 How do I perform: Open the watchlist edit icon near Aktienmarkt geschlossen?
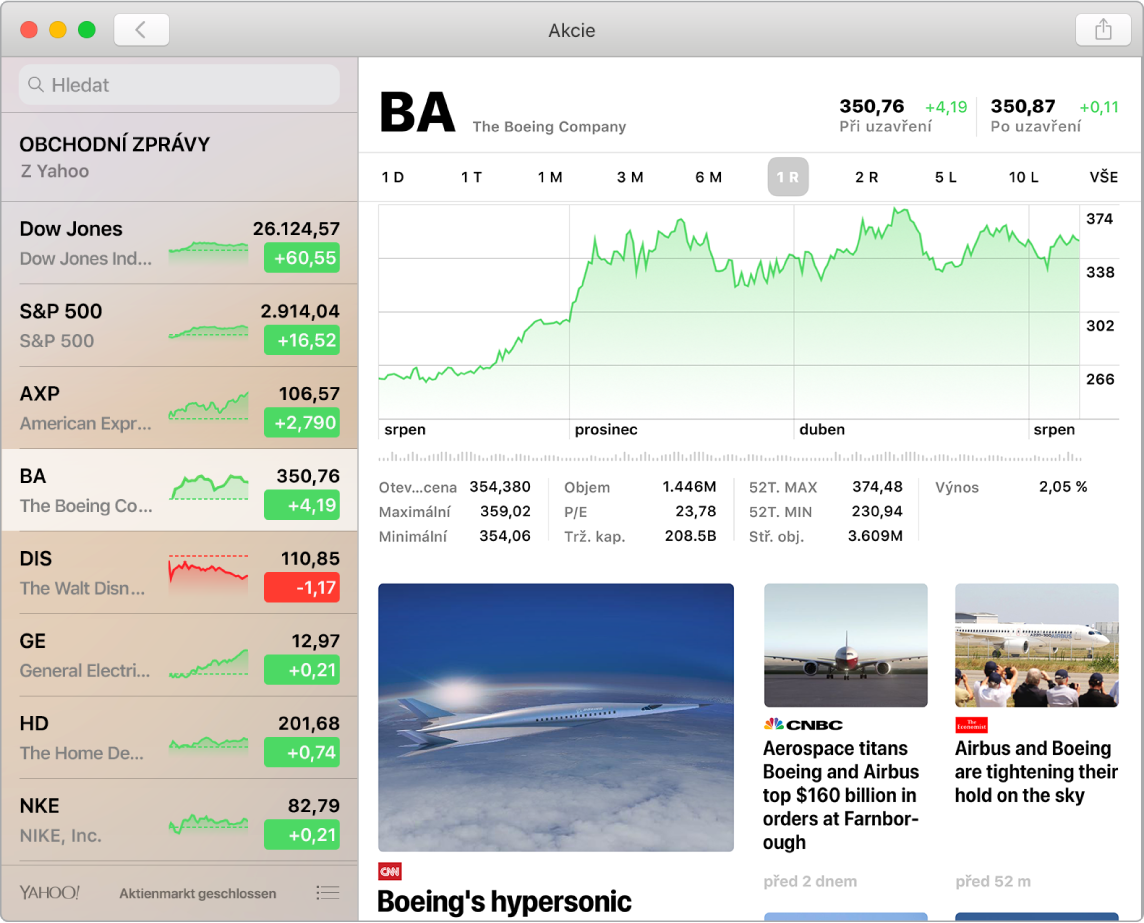[x=328, y=893]
